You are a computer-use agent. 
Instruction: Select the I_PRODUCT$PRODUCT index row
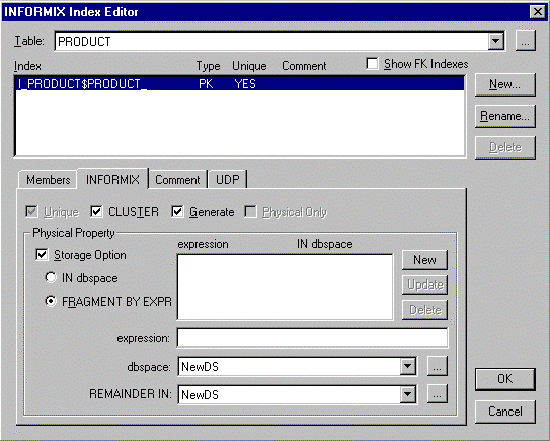240,83
